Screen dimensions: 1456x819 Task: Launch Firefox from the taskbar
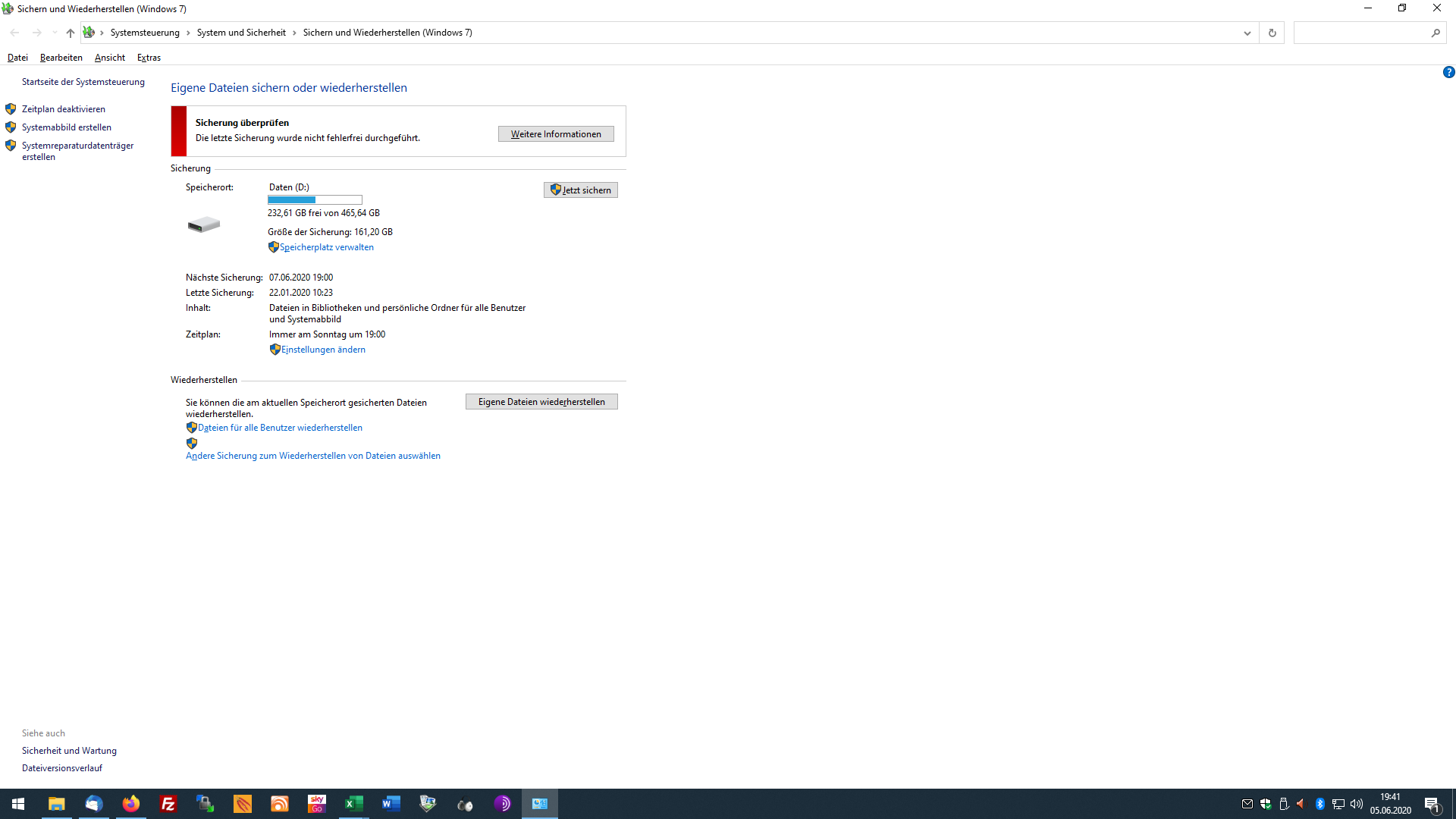point(130,804)
